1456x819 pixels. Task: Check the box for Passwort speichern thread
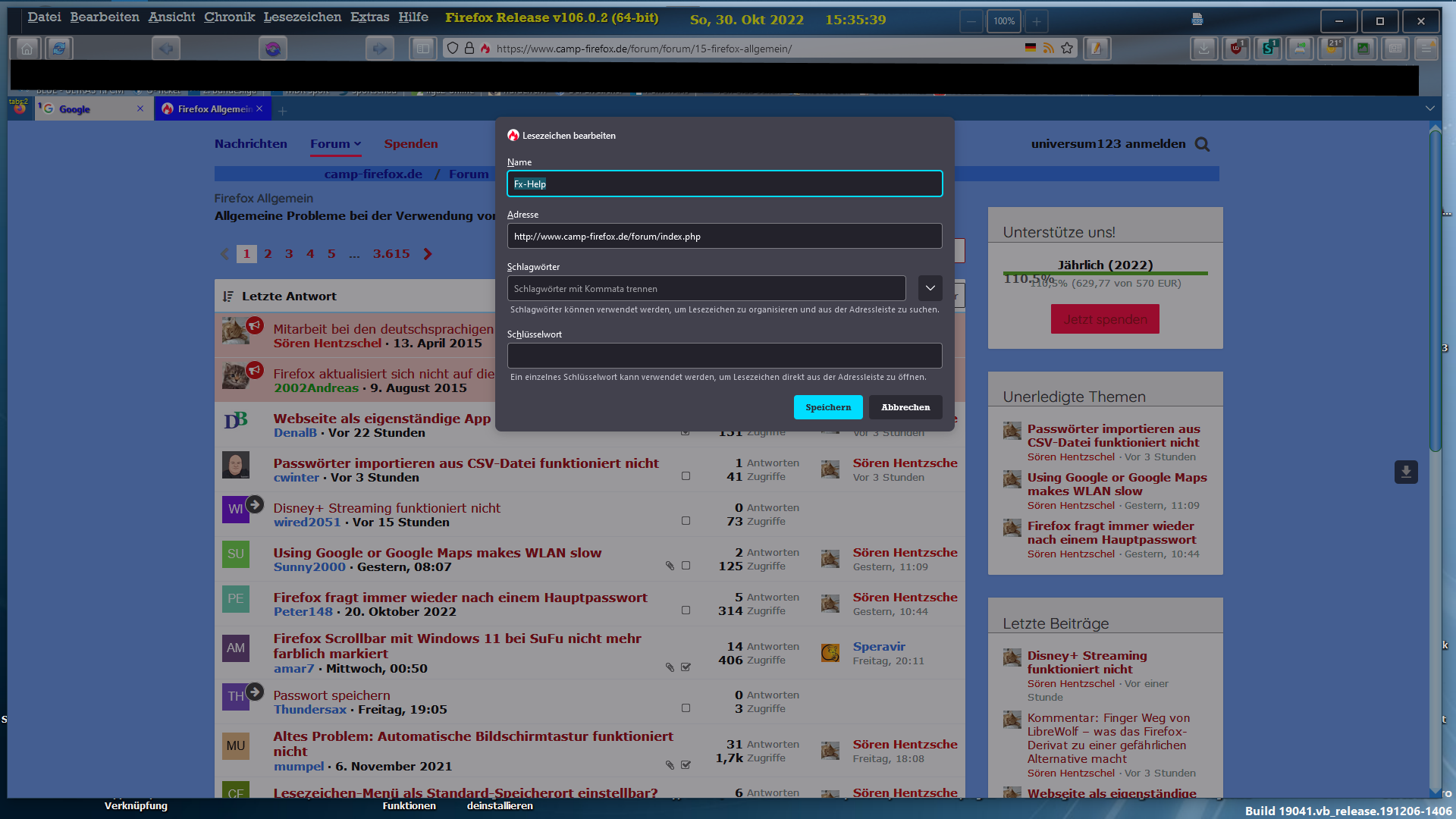(686, 708)
